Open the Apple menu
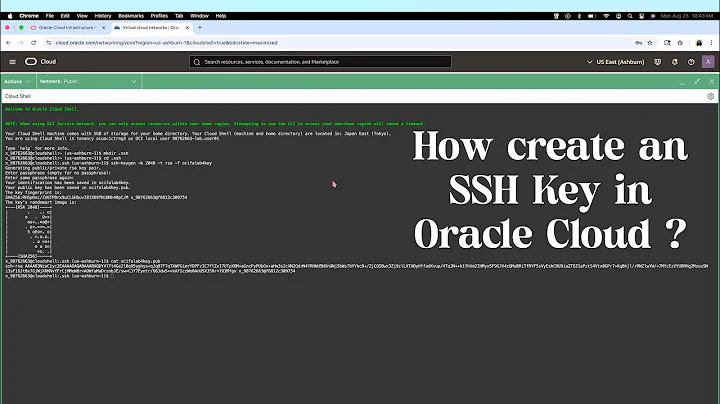Image resolution: width=720 pixels, height=404 pixels. coord(10,16)
